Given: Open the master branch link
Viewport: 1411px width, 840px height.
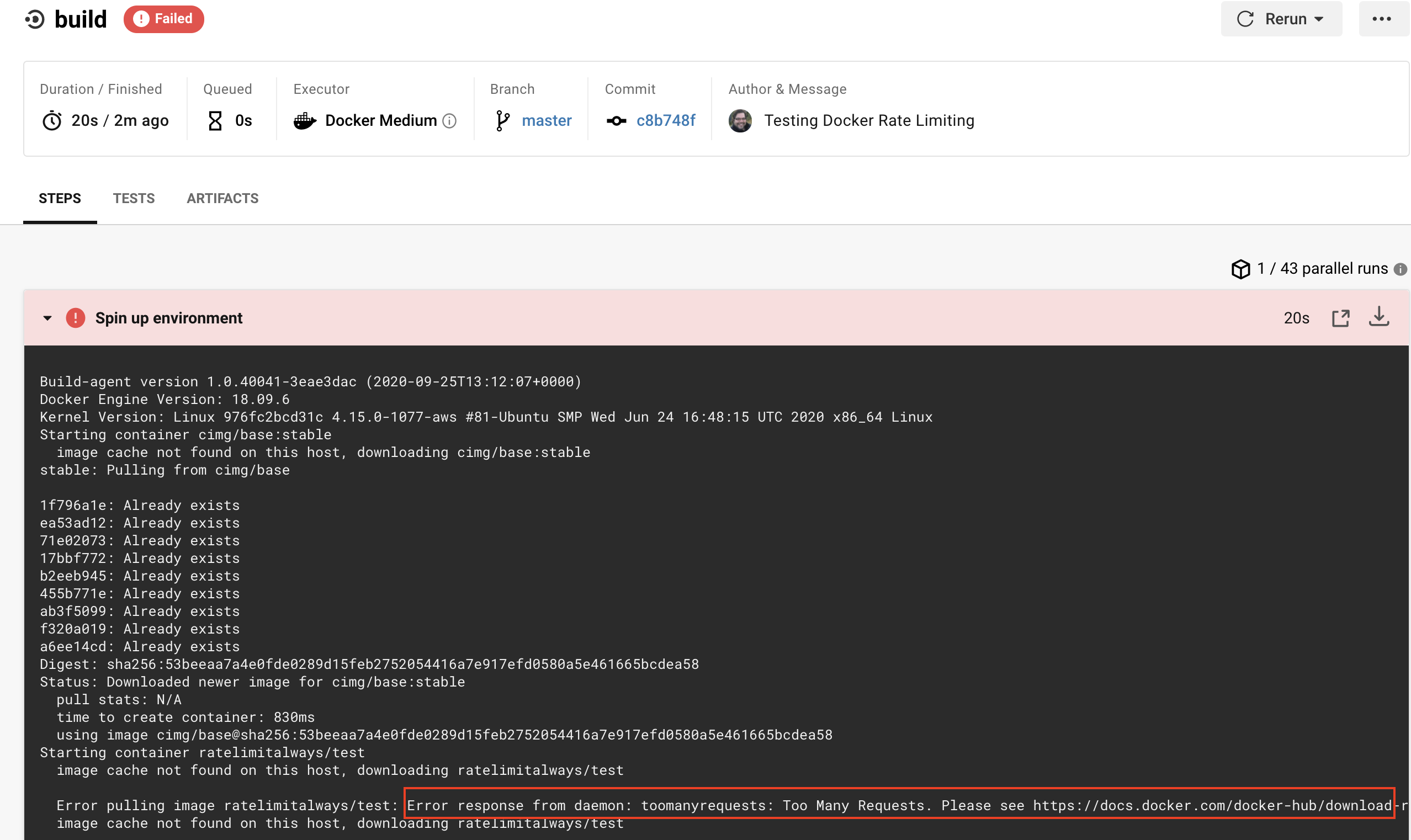Looking at the screenshot, I should [546, 121].
